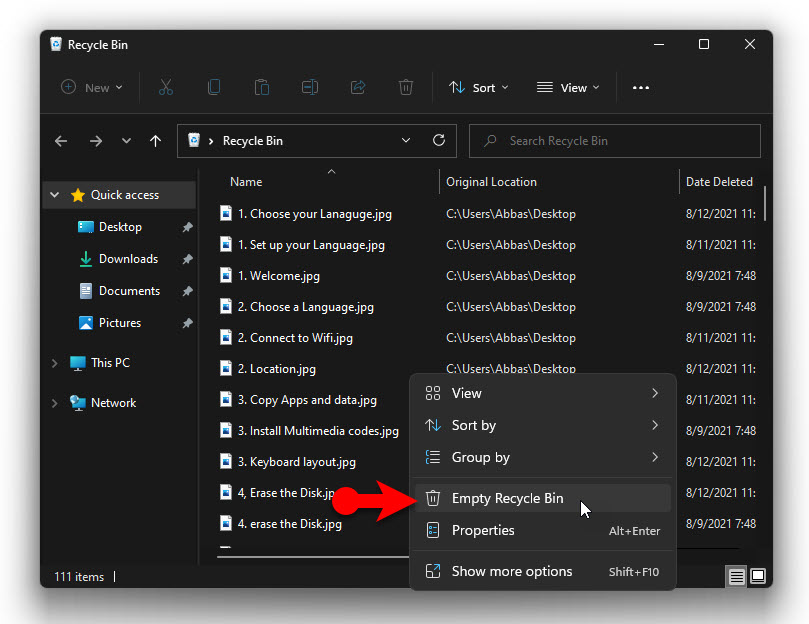Go up one folder level
Viewport: 809px width, 624px height.
(155, 141)
